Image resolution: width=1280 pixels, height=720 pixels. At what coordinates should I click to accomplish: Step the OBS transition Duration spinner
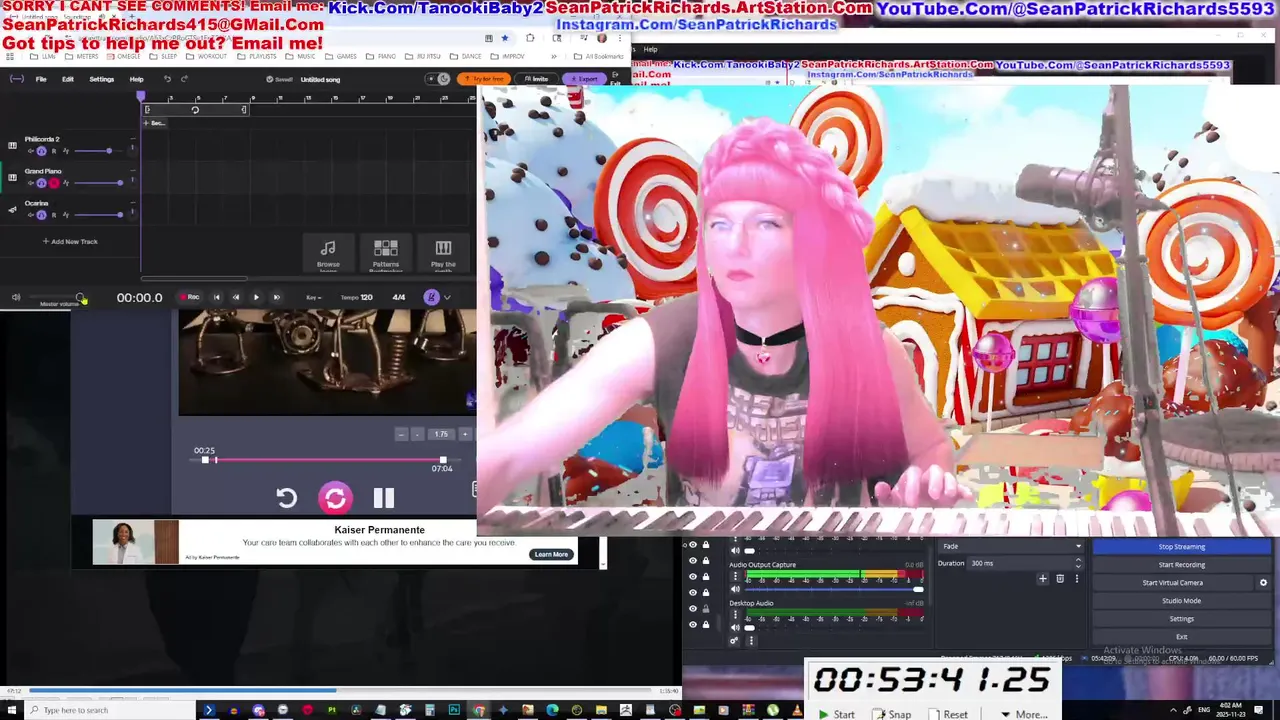pyautogui.click(x=1078, y=563)
